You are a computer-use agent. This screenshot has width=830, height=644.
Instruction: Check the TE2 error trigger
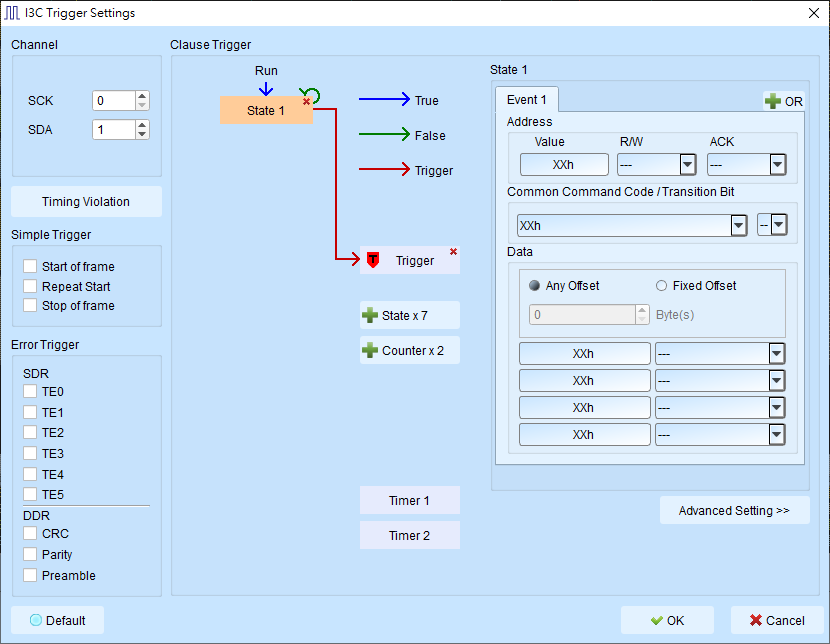coord(30,432)
